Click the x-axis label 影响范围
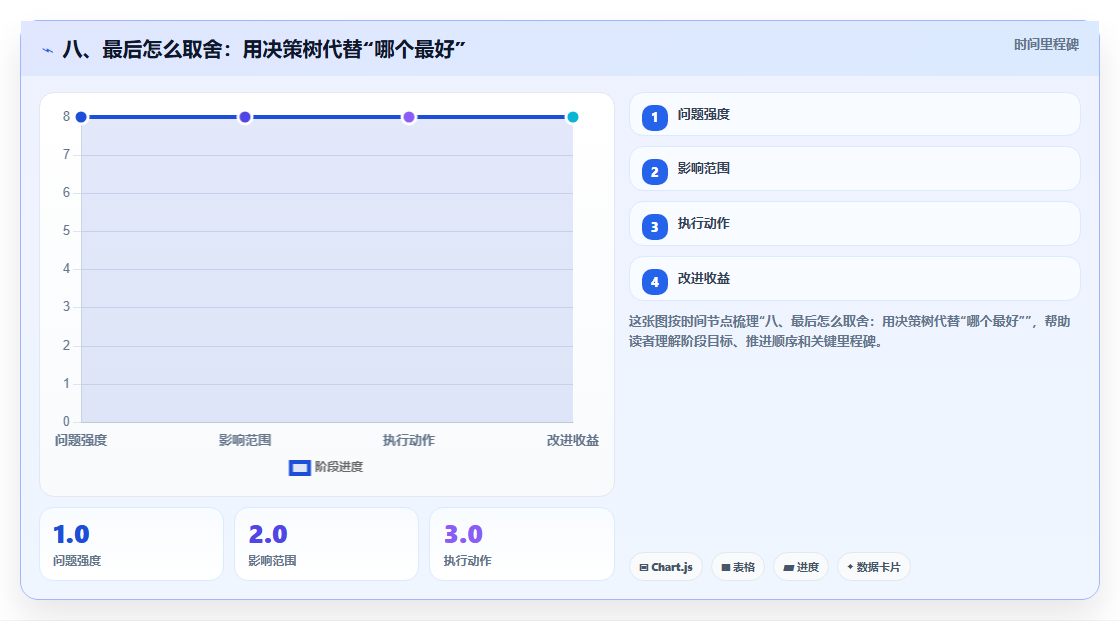Screen dimensions: 1120x621 [245, 440]
